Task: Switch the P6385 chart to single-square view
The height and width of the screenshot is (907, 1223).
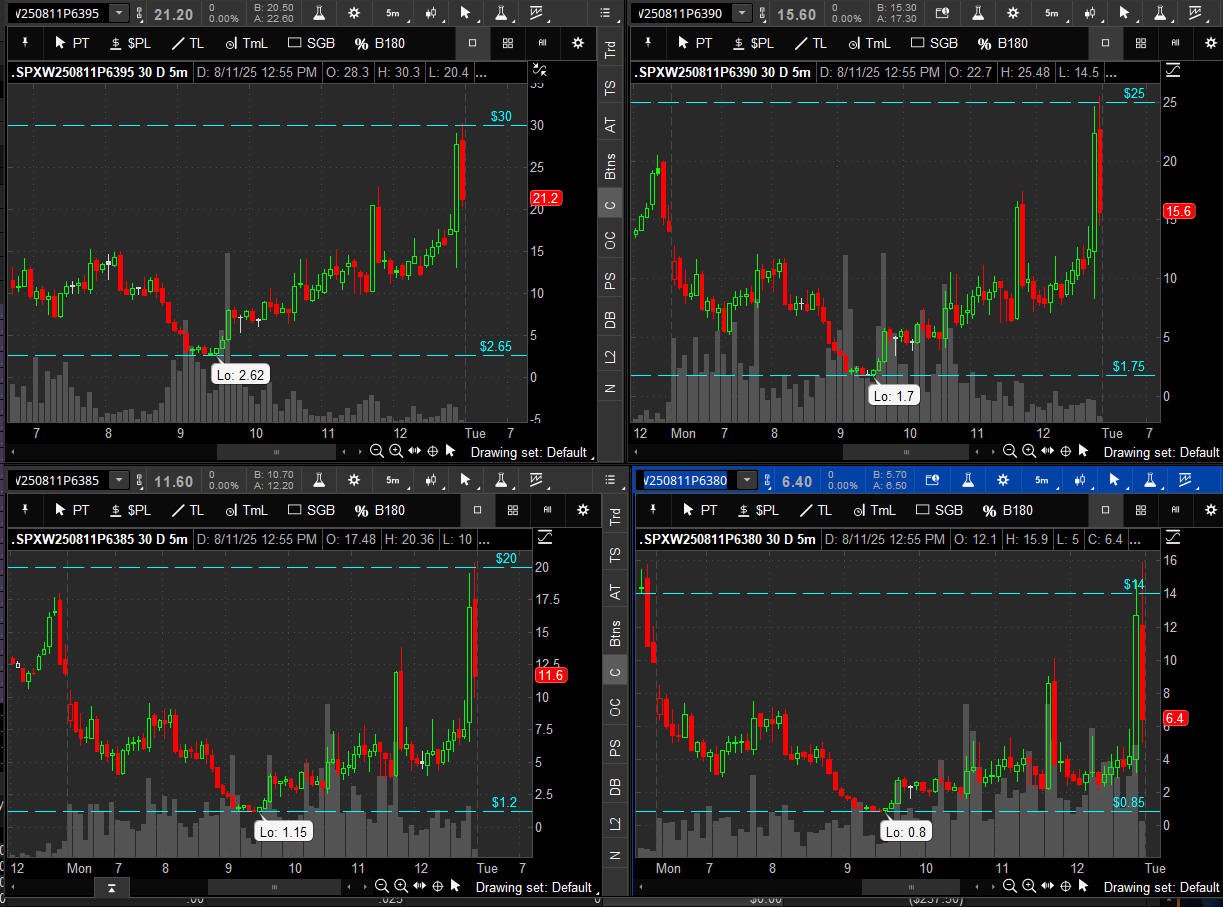Action: [477, 510]
